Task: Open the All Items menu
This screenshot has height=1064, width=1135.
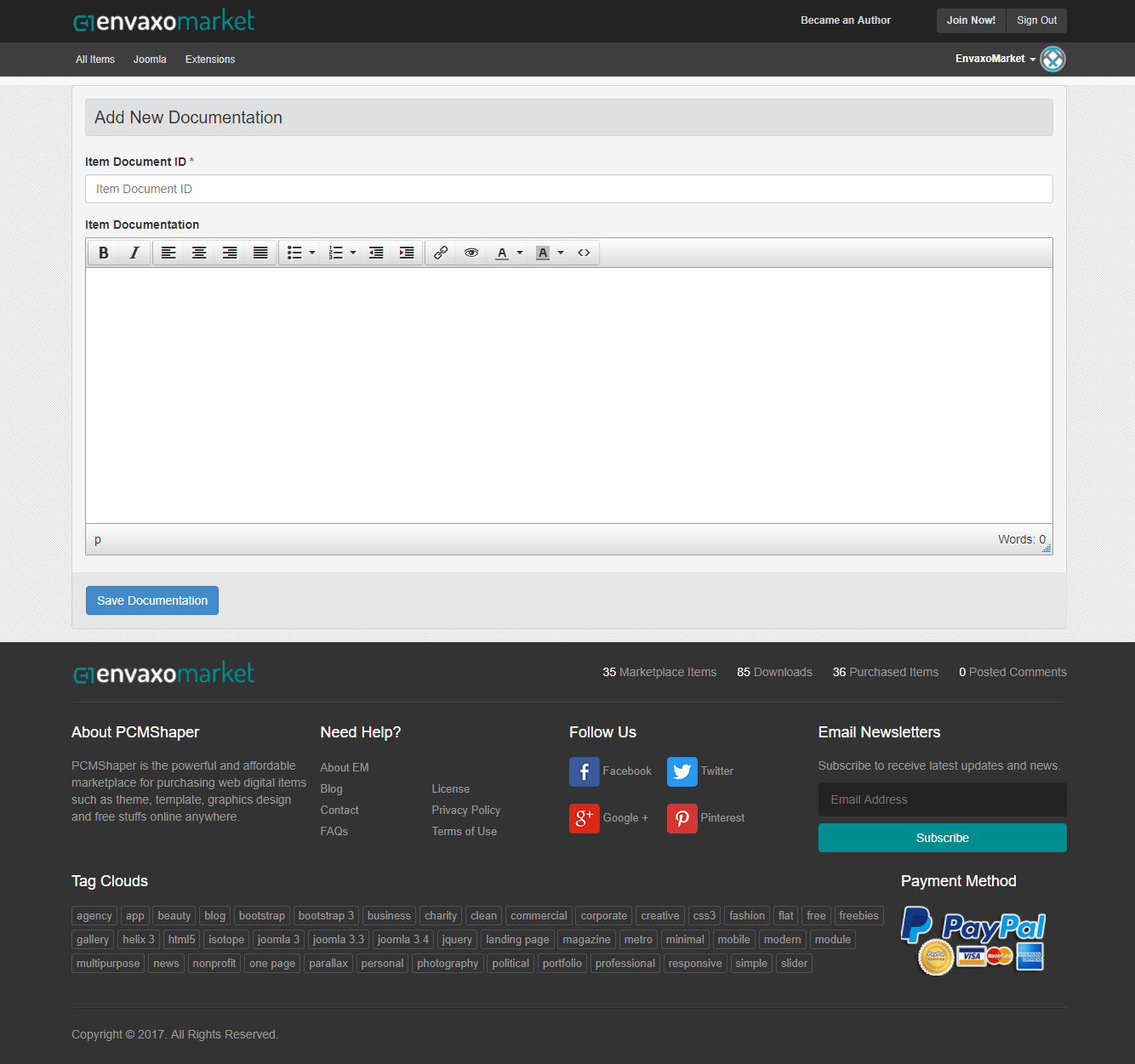Action: click(x=95, y=60)
